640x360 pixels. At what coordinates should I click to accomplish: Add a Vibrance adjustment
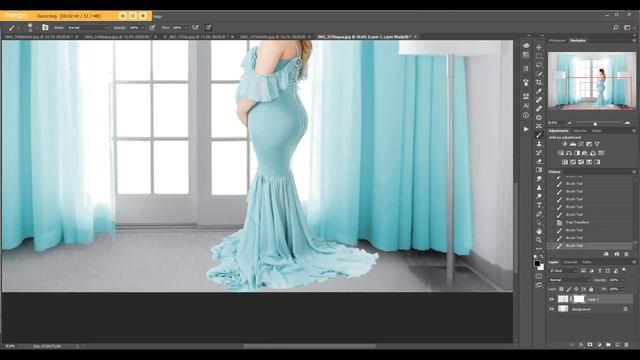(x=597, y=144)
